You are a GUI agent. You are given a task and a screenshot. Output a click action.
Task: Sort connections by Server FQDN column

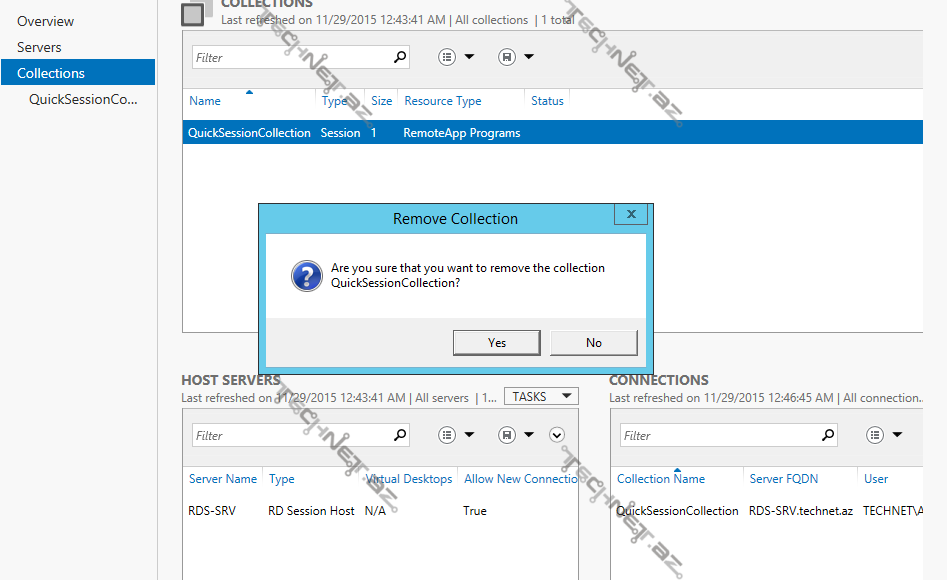[x=780, y=479]
